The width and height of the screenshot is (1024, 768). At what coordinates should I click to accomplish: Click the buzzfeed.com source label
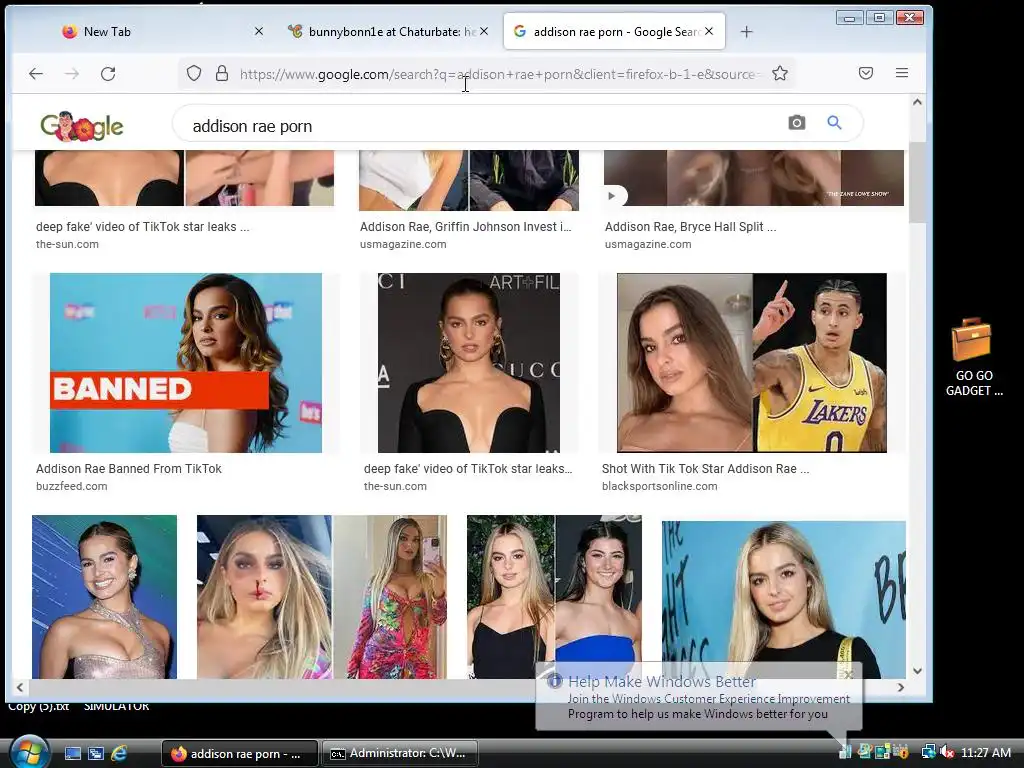(71, 486)
